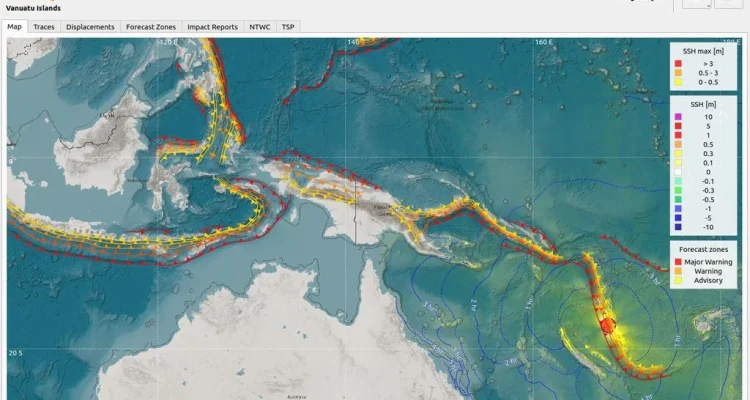750x400 pixels.
Task: Click the '120 E' longitude label
Action: tap(168, 42)
